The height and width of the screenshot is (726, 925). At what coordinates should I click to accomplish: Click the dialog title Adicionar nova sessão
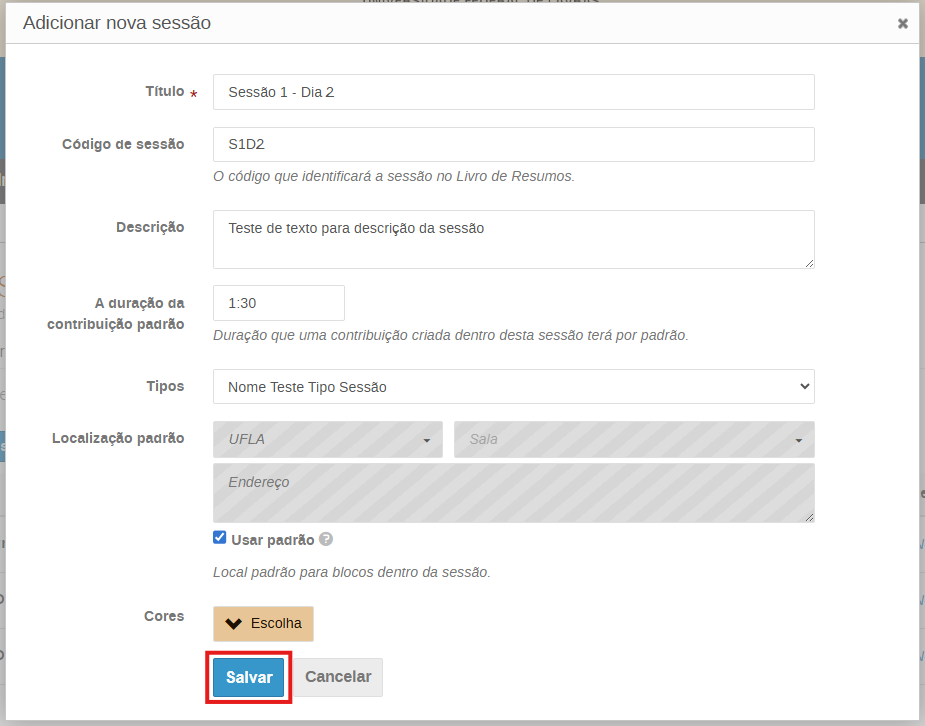(x=117, y=23)
